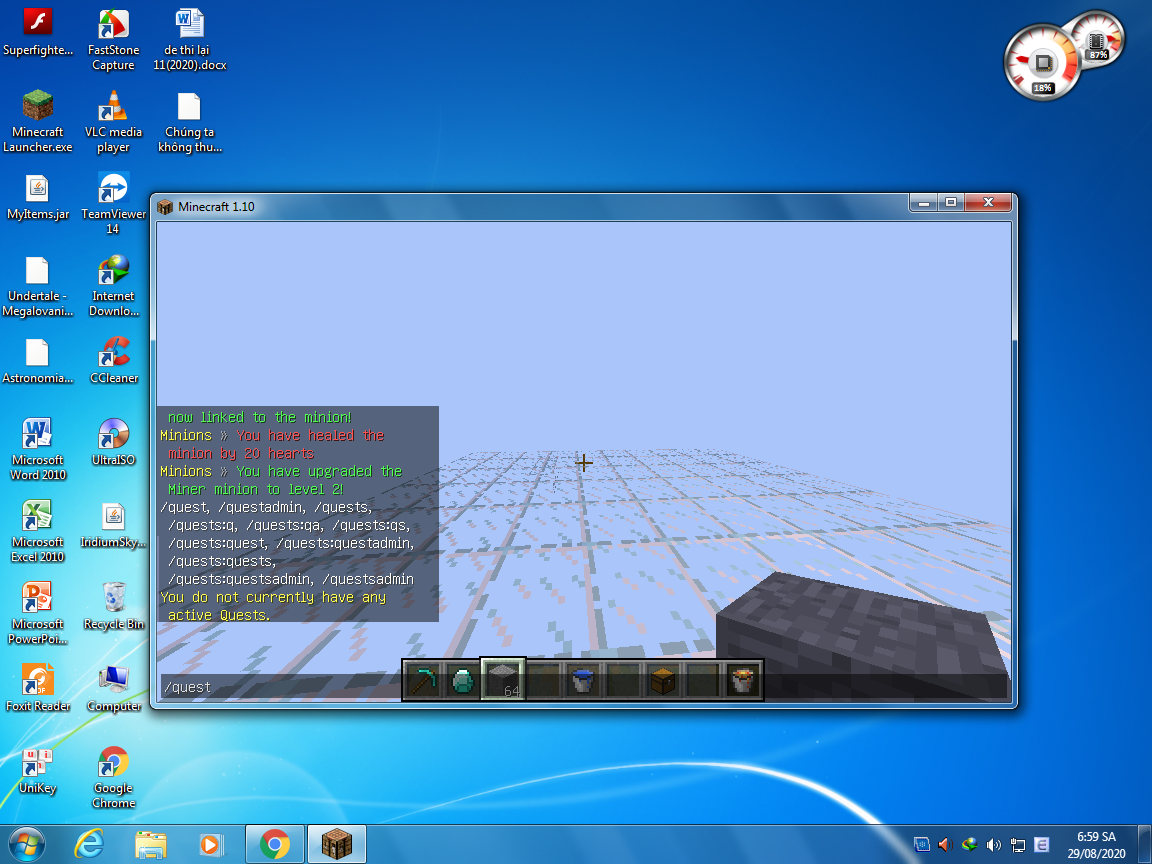Open Windows Media Player from the taskbar
1152x864 pixels.
pos(212,845)
